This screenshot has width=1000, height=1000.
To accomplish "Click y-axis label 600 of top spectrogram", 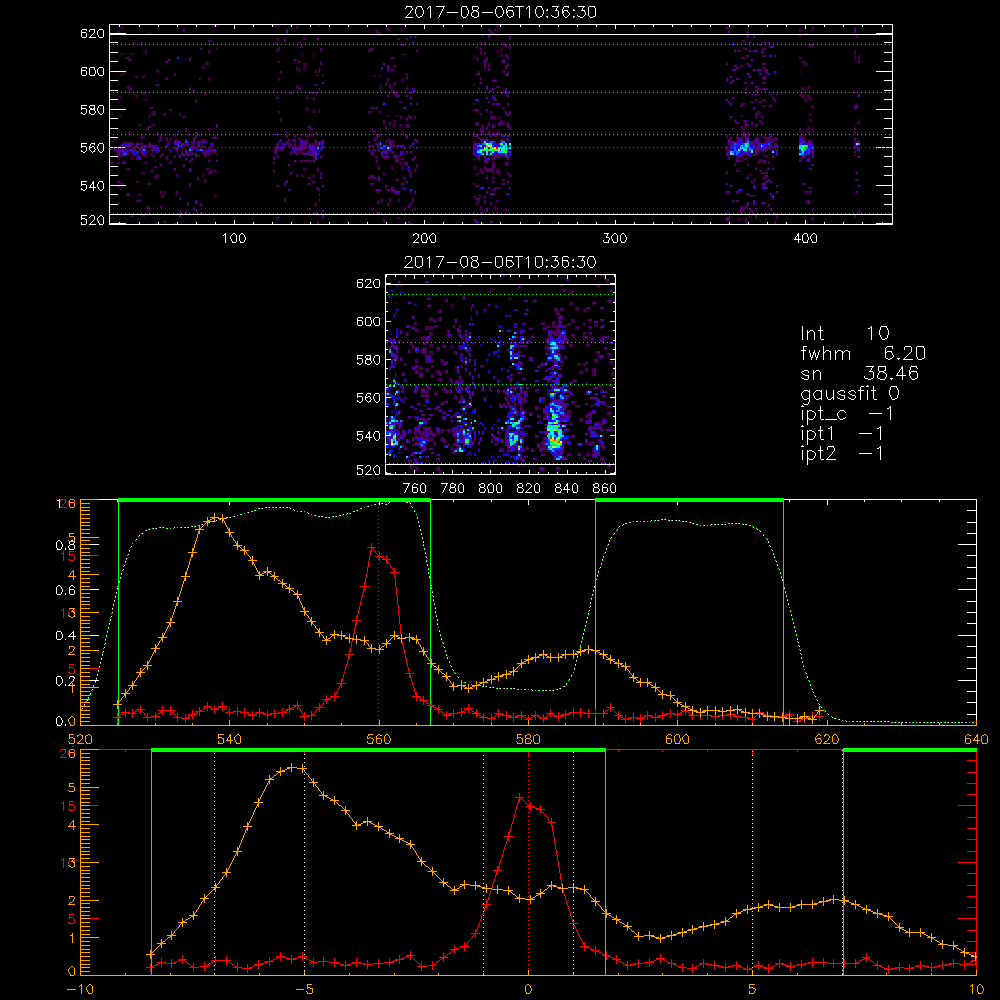I will coord(92,71).
